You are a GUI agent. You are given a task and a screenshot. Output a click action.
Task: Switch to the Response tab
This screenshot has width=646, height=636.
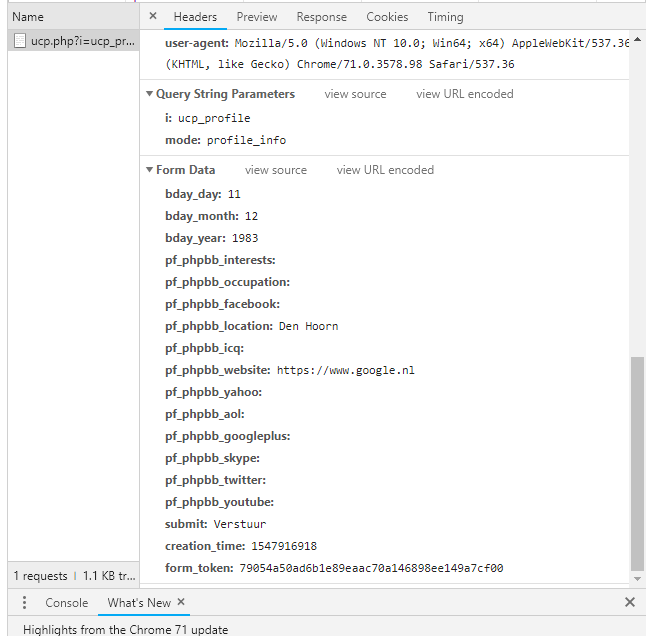[322, 17]
